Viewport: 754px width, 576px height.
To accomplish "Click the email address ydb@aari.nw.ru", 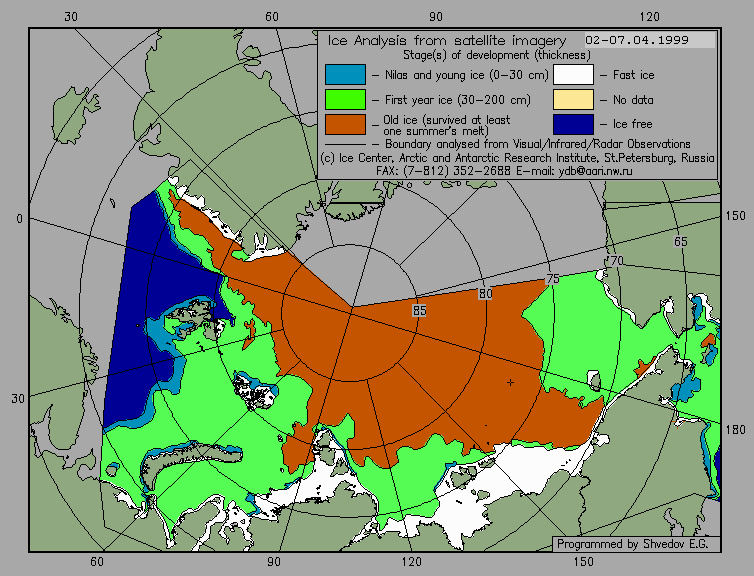I will [595, 171].
